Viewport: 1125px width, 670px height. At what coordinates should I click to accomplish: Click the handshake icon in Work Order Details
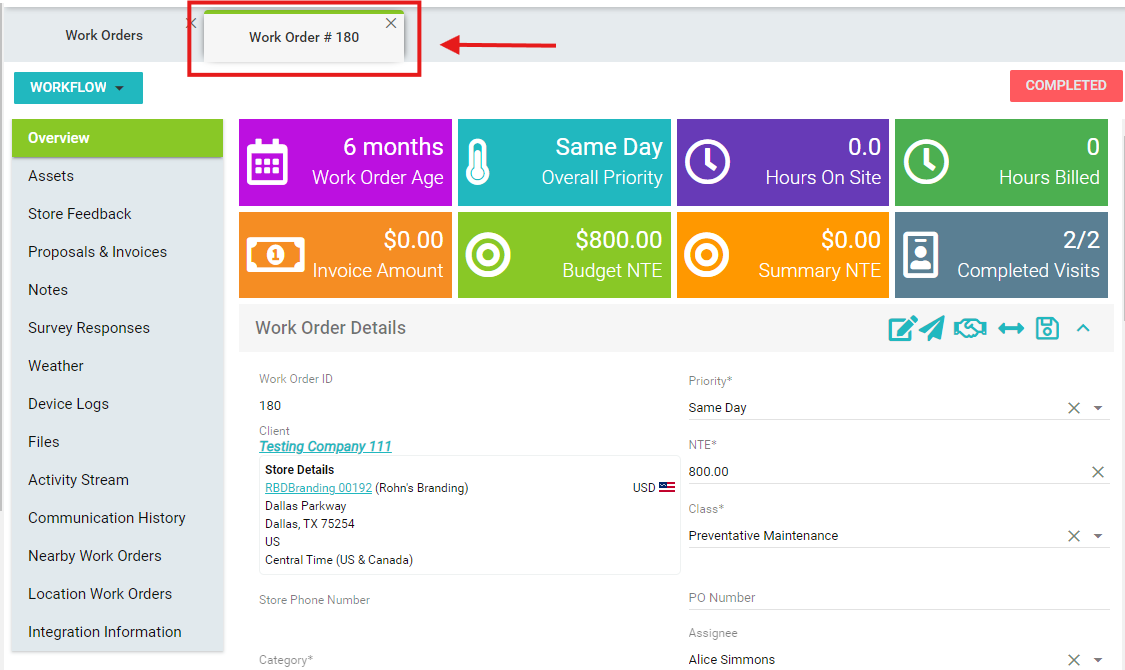[x=969, y=328]
